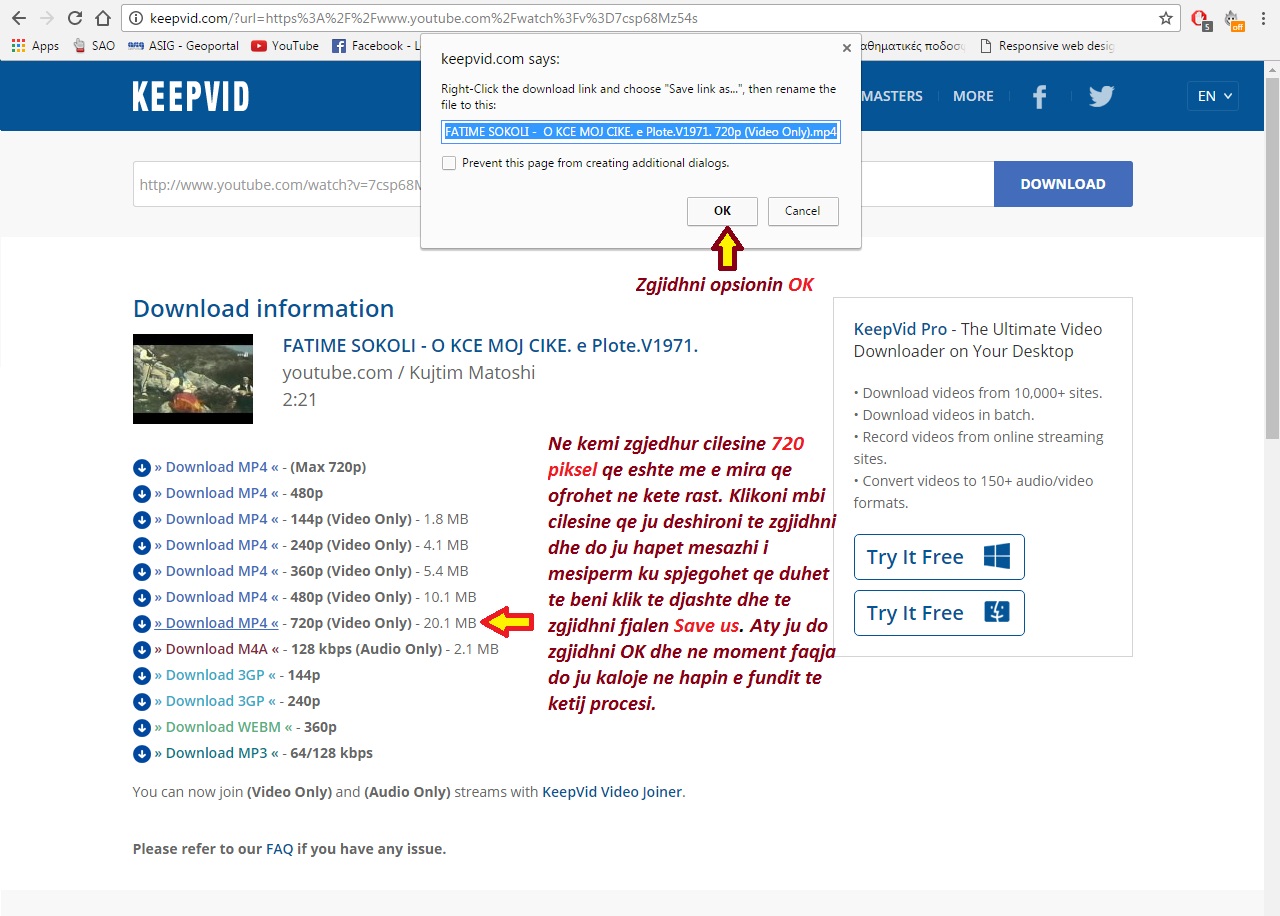The image size is (1280, 916).
Task: Open the YouTube bookmark
Action: click(x=285, y=46)
